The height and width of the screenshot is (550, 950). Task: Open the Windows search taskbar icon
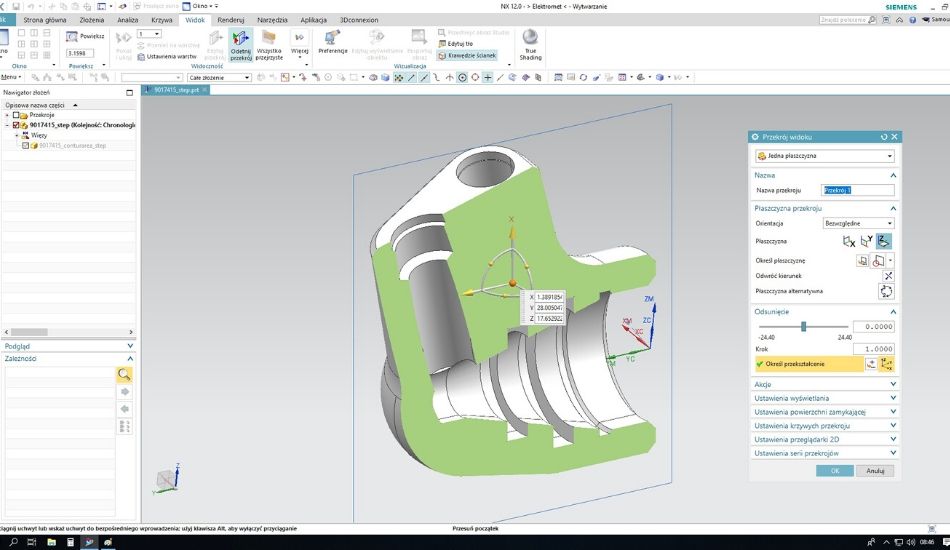[13, 542]
